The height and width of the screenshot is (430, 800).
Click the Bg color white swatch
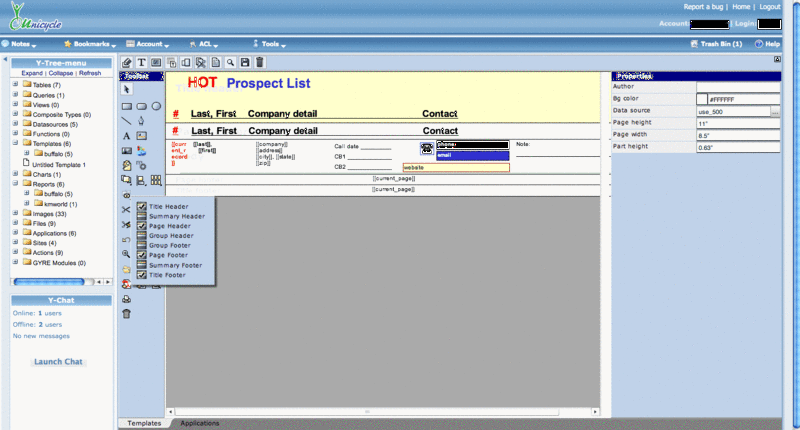[x=702, y=100]
